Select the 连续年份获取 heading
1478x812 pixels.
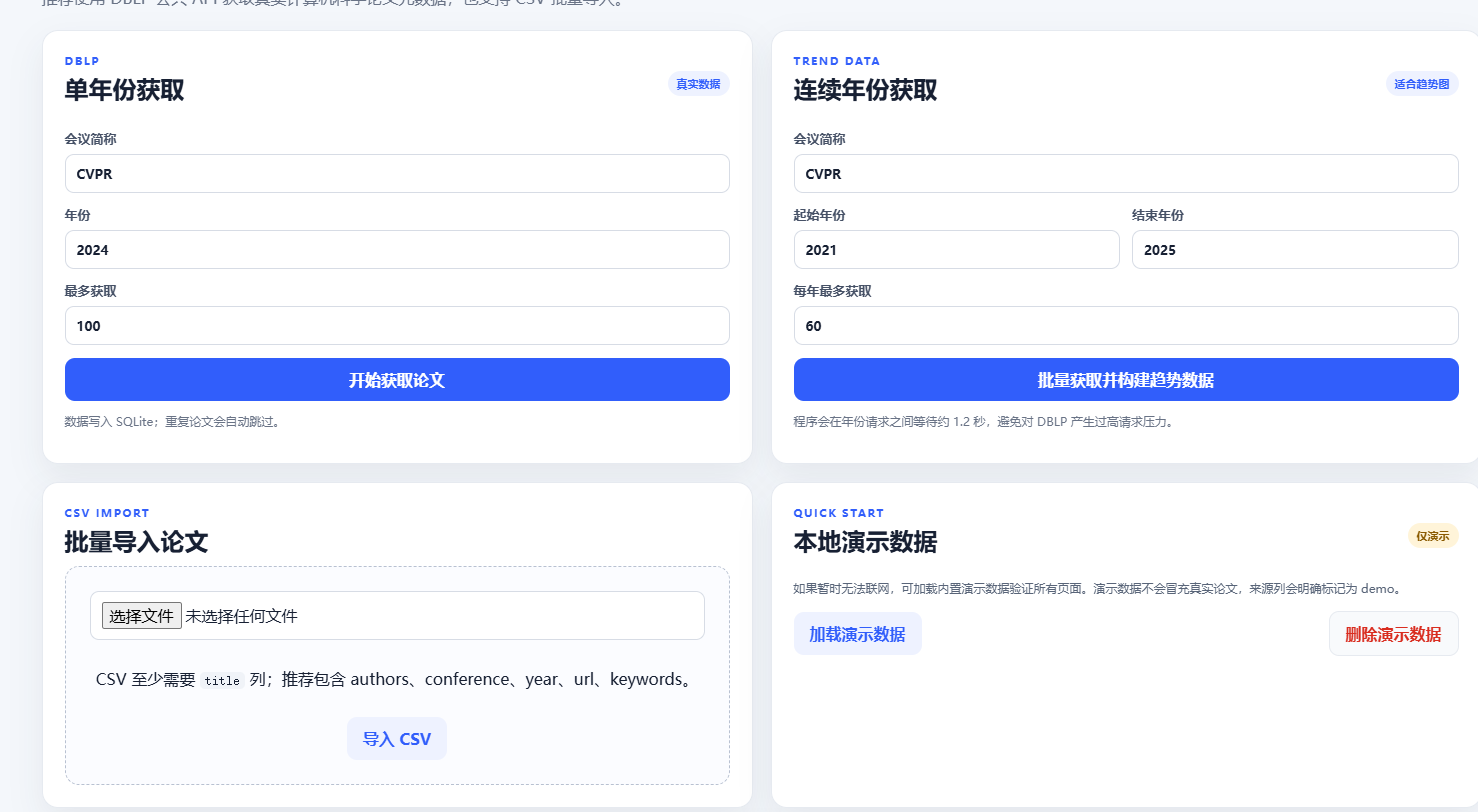point(866,90)
